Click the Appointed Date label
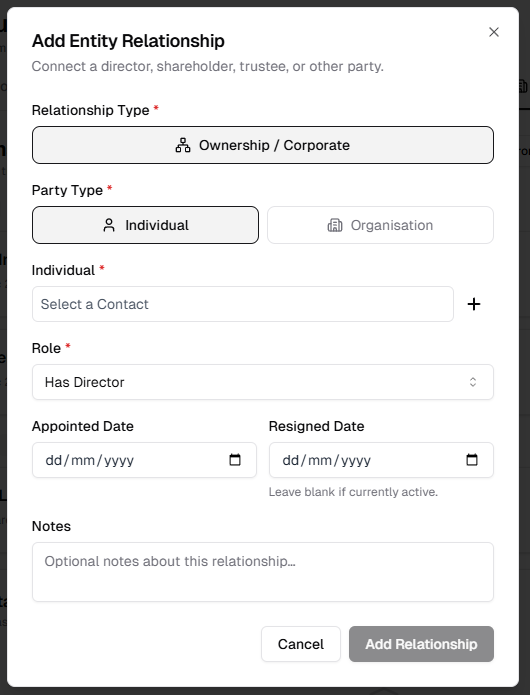 [x=82, y=426]
